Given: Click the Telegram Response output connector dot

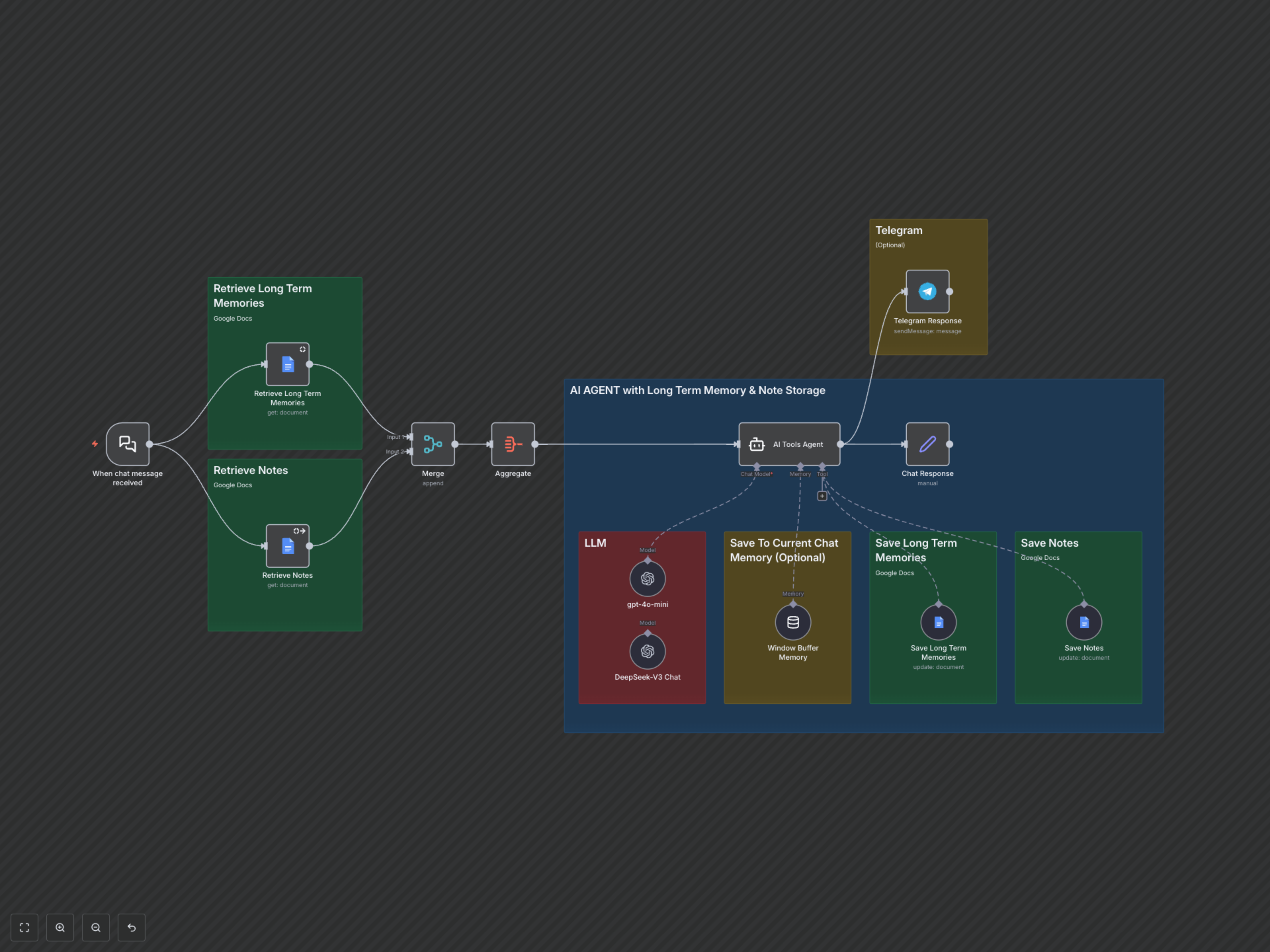Looking at the screenshot, I should (949, 292).
